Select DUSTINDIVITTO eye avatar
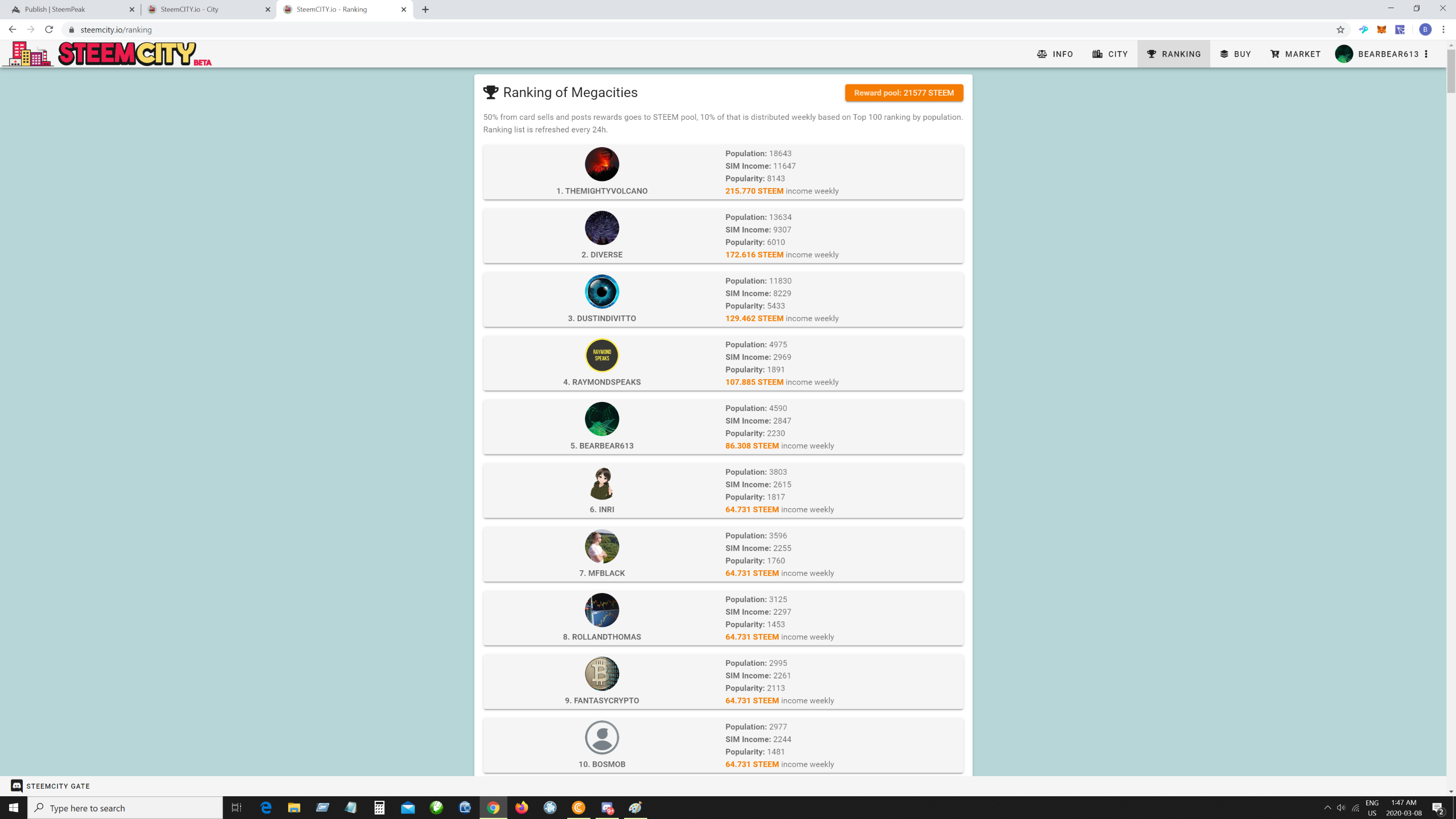The height and width of the screenshot is (819, 1456). tap(602, 292)
